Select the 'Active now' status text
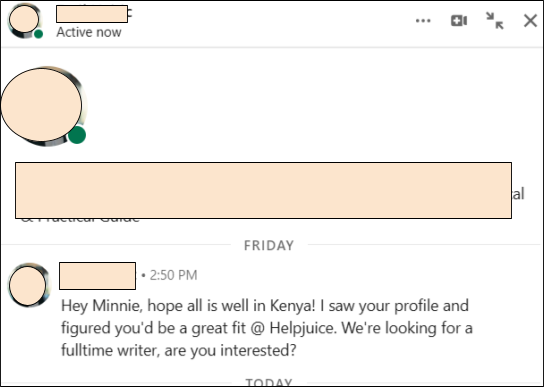The image size is (544, 387). pos(89,32)
